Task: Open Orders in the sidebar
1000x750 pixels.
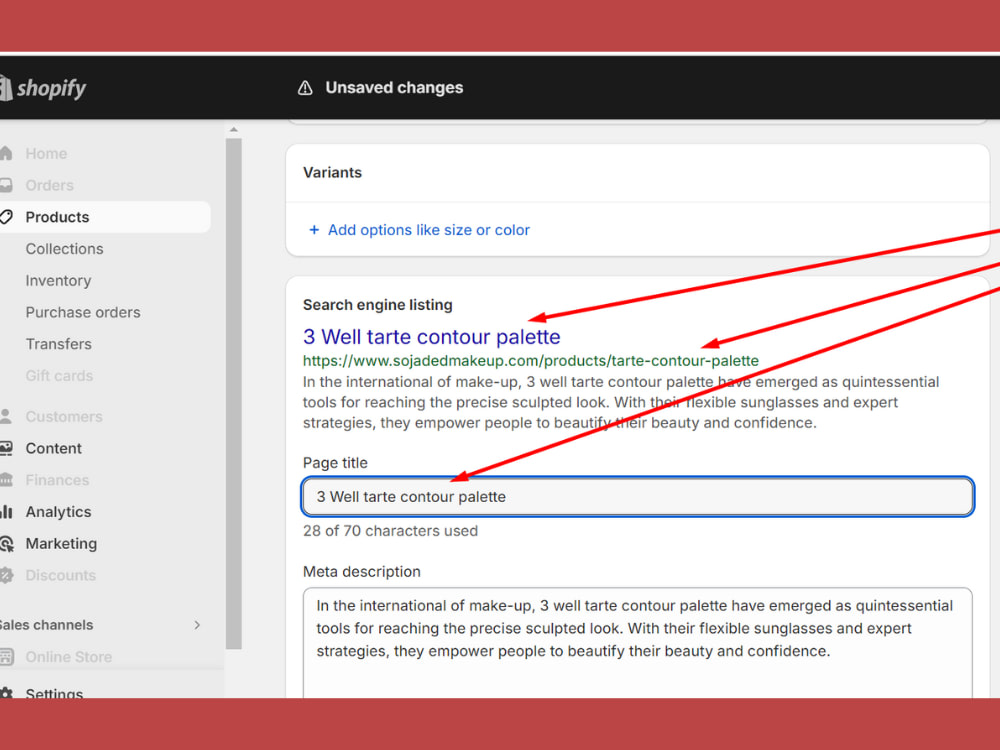Action: pyautogui.click(x=49, y=186)
